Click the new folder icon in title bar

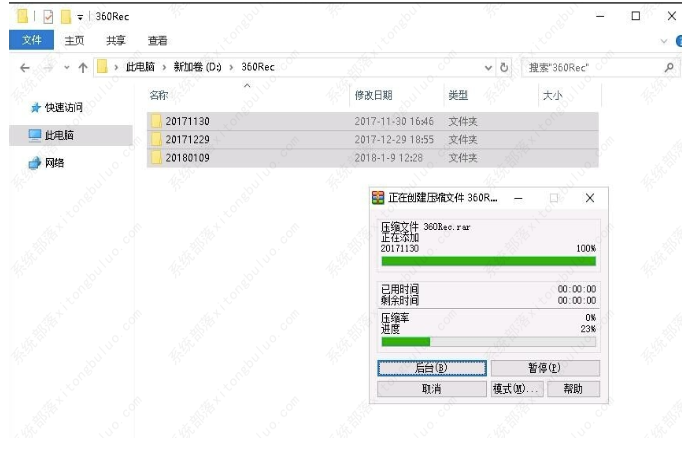[66, 17]
